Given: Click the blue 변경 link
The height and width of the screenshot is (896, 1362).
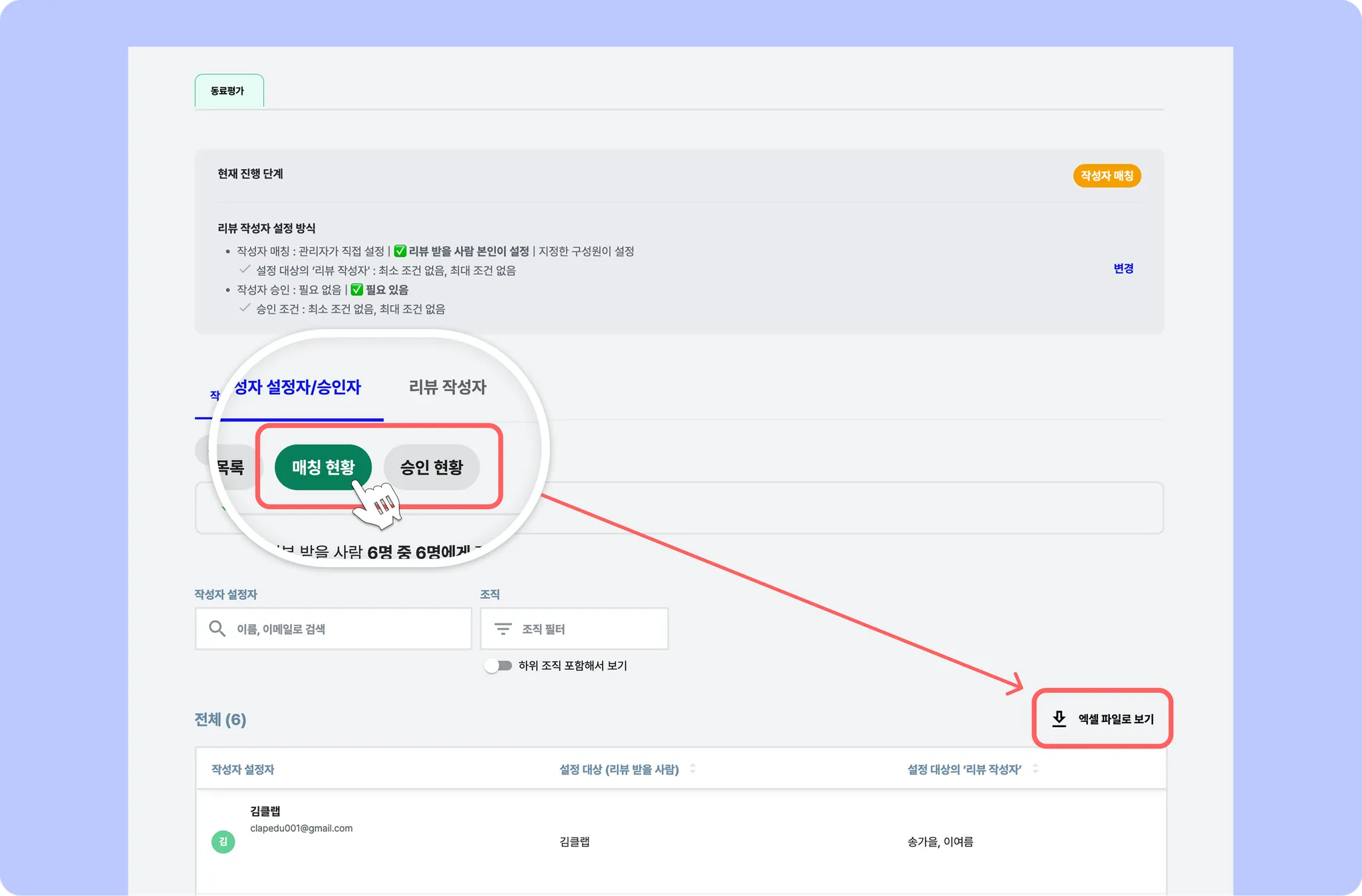Looking at the screenshot, I should pos(1123,269).
